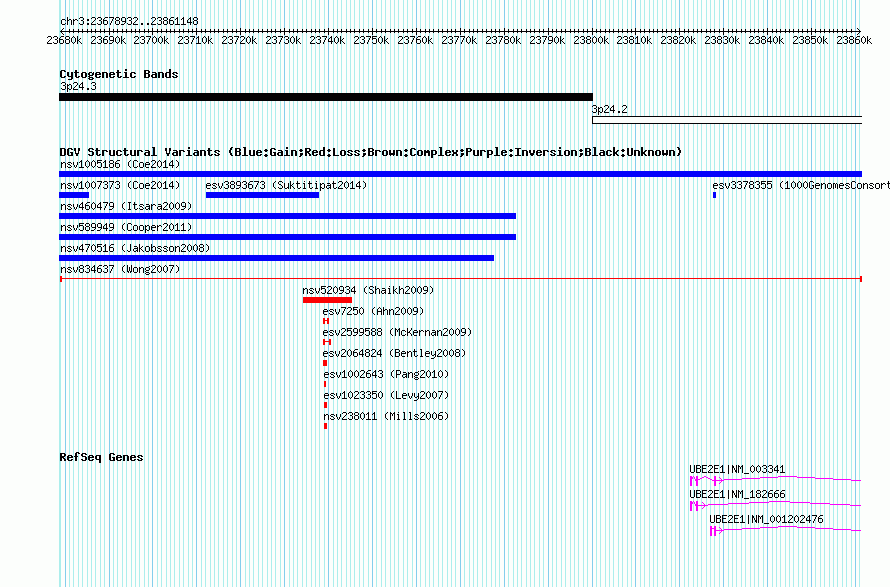Click the 23760k ruler tick label

(x=415, y=40)
